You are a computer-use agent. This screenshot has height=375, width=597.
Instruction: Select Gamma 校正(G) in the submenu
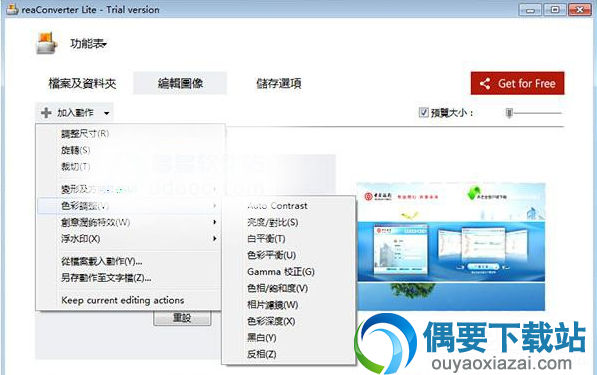coord(289,272)
